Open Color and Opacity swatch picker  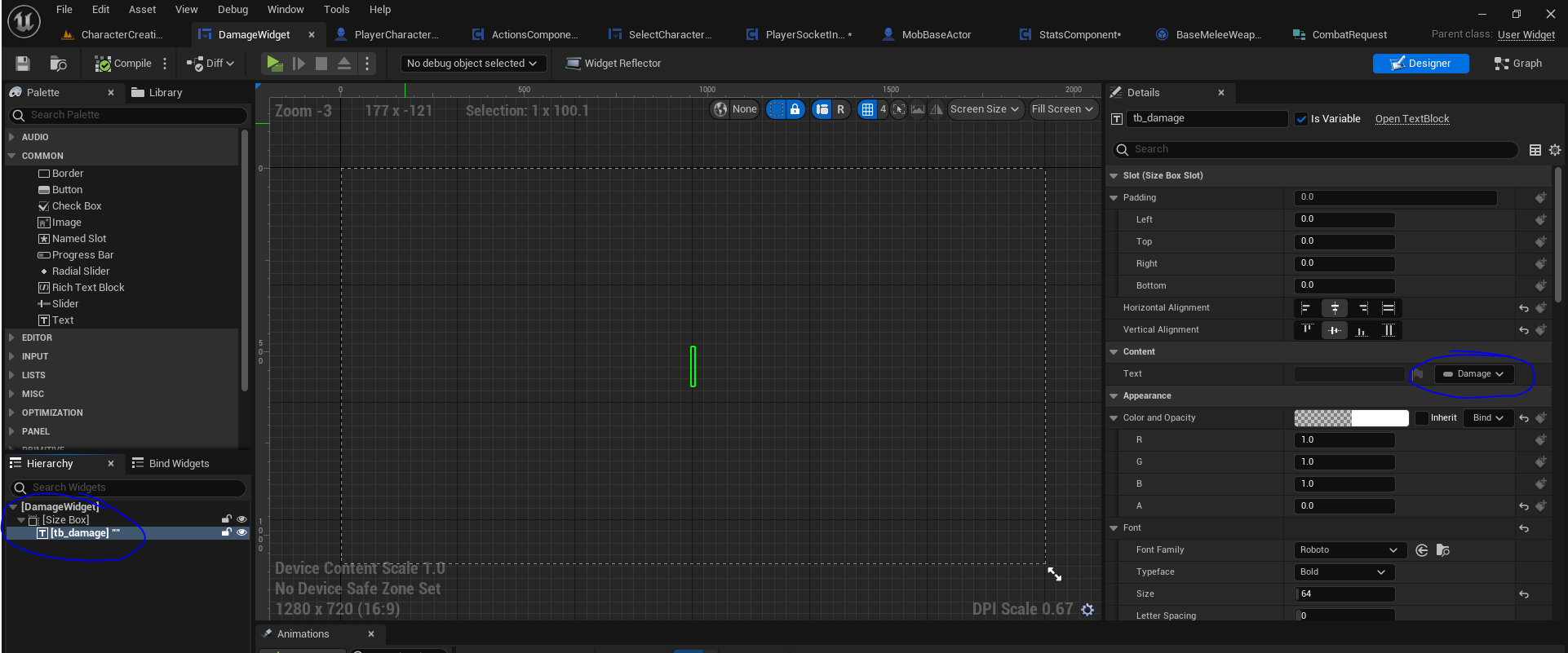[x=1351, y=418]
